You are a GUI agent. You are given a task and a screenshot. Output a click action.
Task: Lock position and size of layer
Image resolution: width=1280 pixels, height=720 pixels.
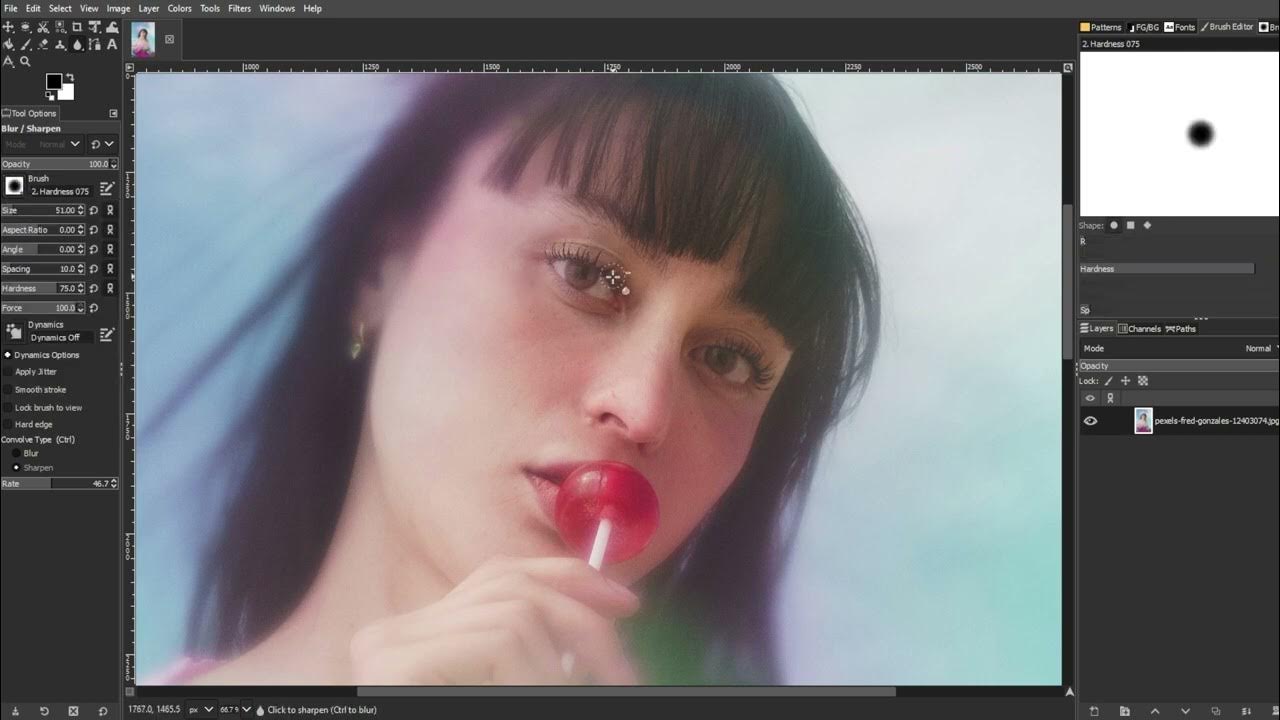coord(1125,381)
